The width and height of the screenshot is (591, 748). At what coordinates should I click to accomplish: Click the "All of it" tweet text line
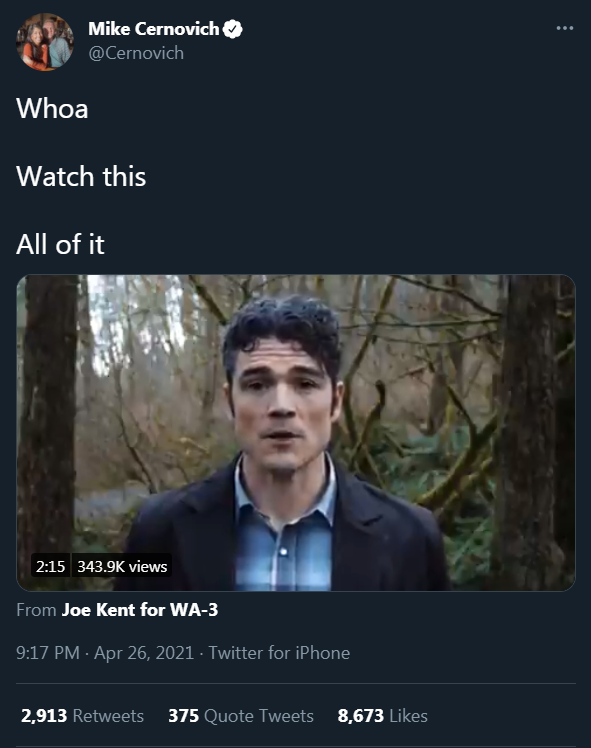(60, 244)
